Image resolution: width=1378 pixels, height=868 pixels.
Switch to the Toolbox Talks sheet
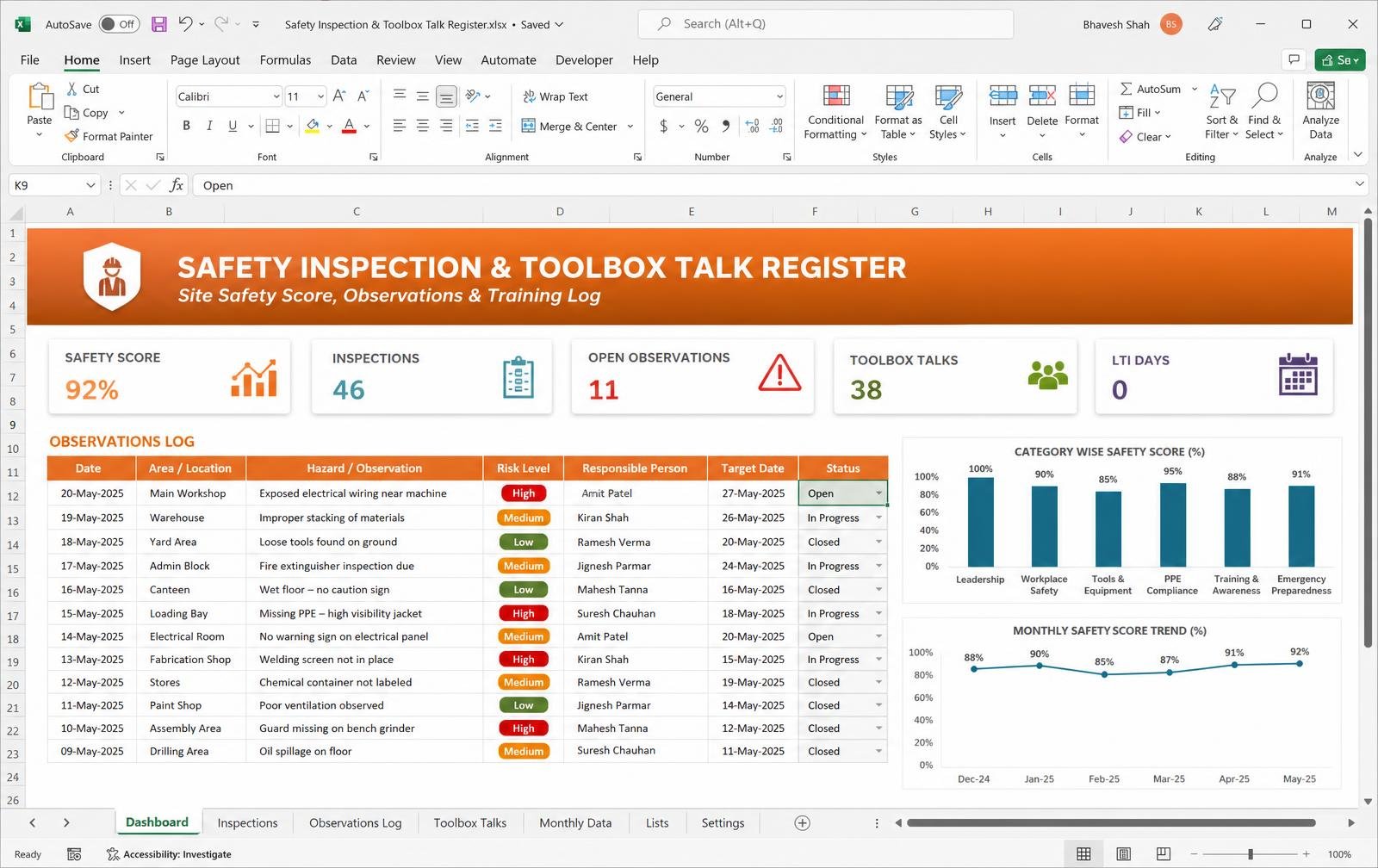pyautogui.click(x=470, y=823)
